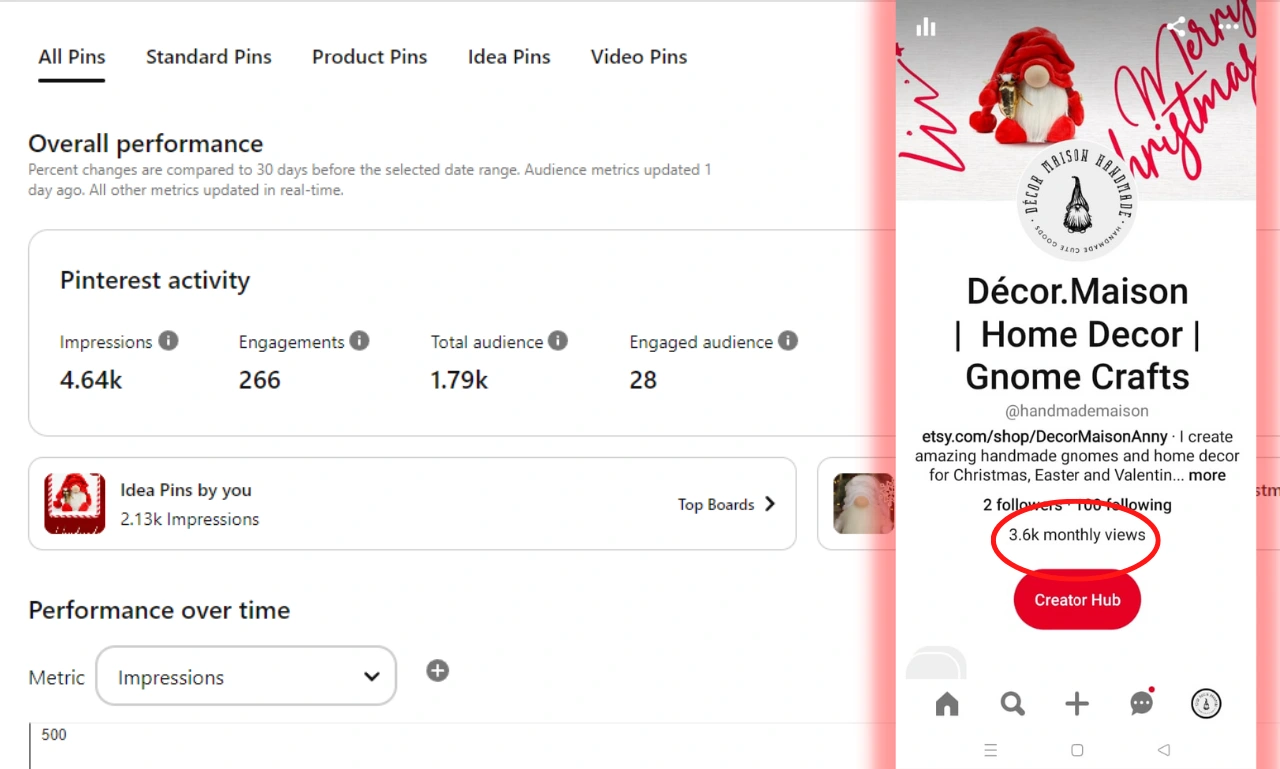Tap Android recent apps button
1280x769 pixels.
coord(991,750)
